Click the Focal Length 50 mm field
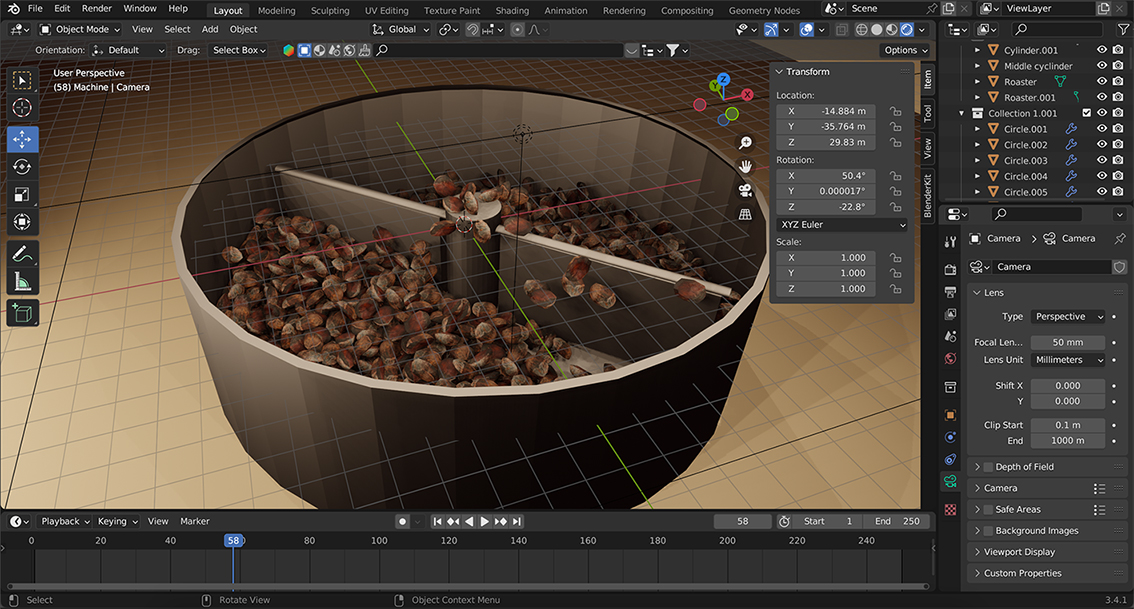This screenshot has width=1134, height=609. click(x=1067, y=342)
